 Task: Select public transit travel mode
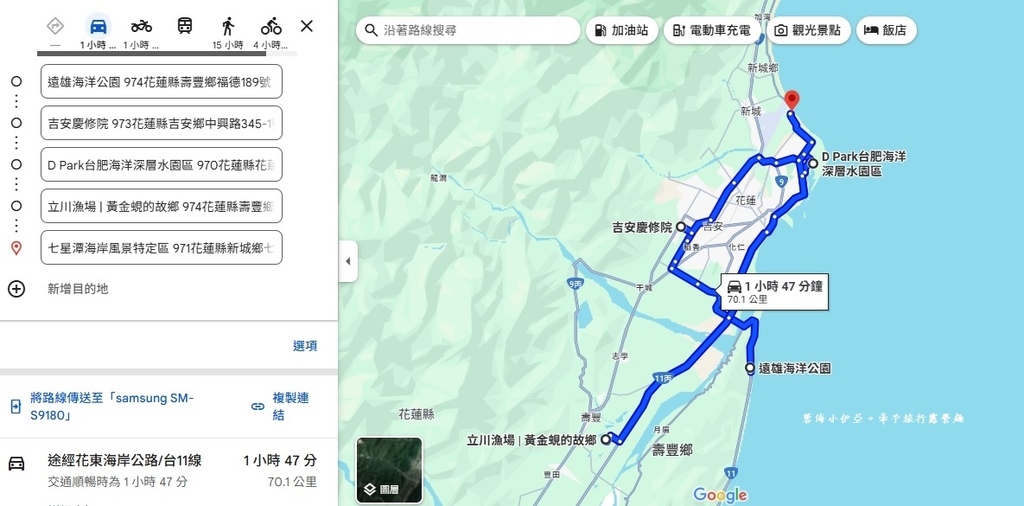(x=185, y=26)
